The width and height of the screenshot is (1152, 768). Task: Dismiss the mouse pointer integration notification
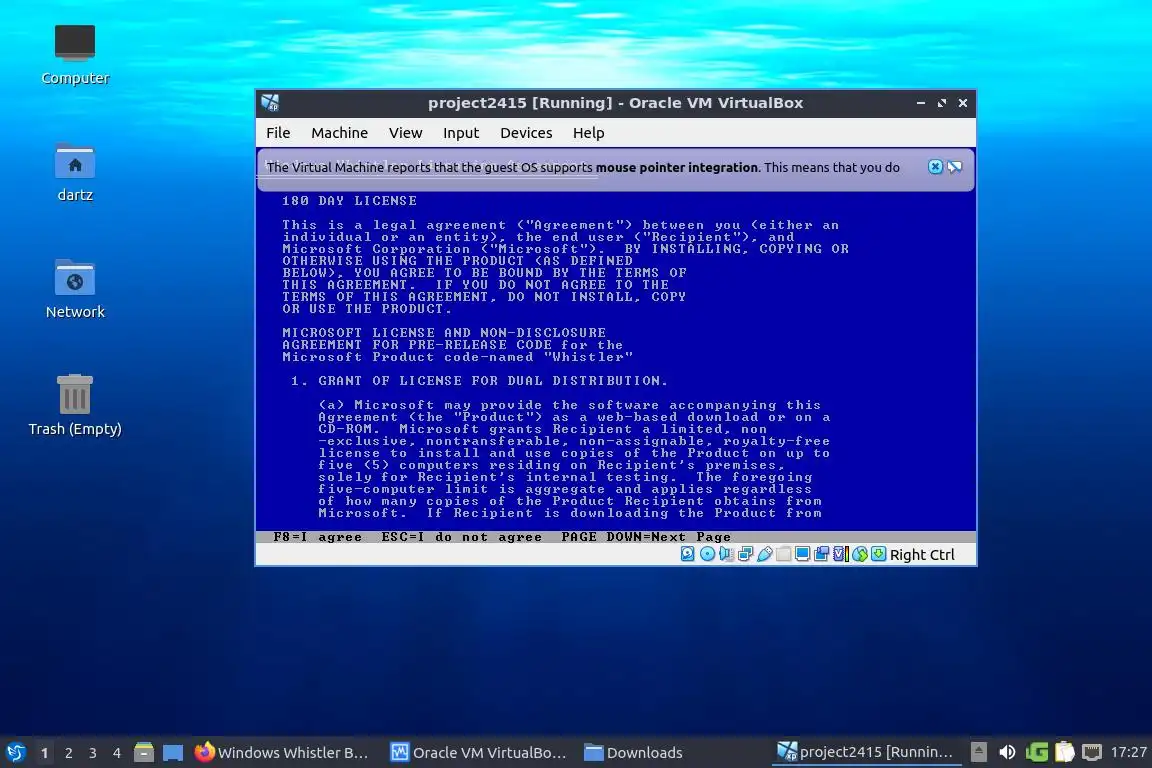(x=935, y=167)
